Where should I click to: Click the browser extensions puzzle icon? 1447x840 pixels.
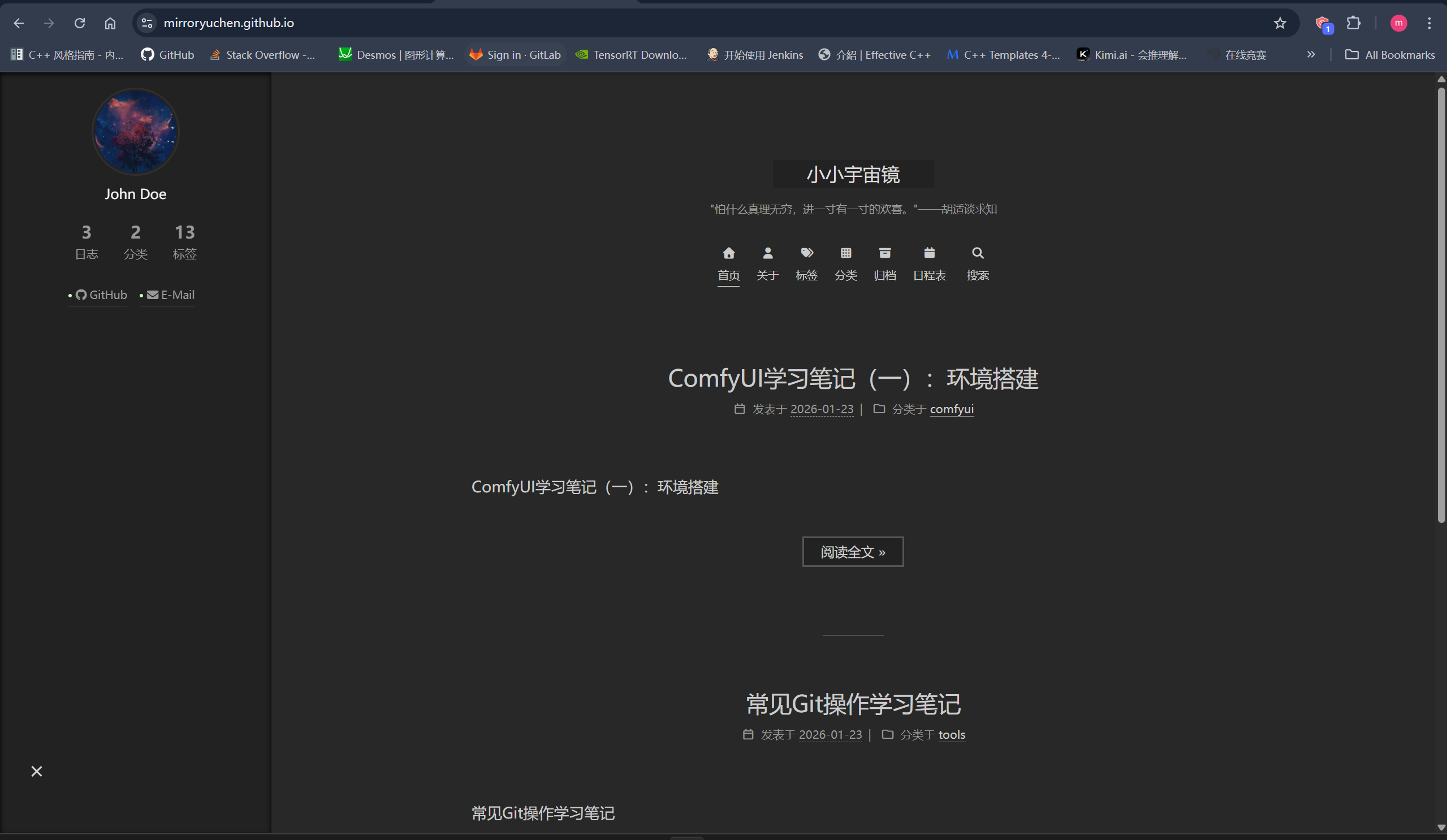point(1354,23)
